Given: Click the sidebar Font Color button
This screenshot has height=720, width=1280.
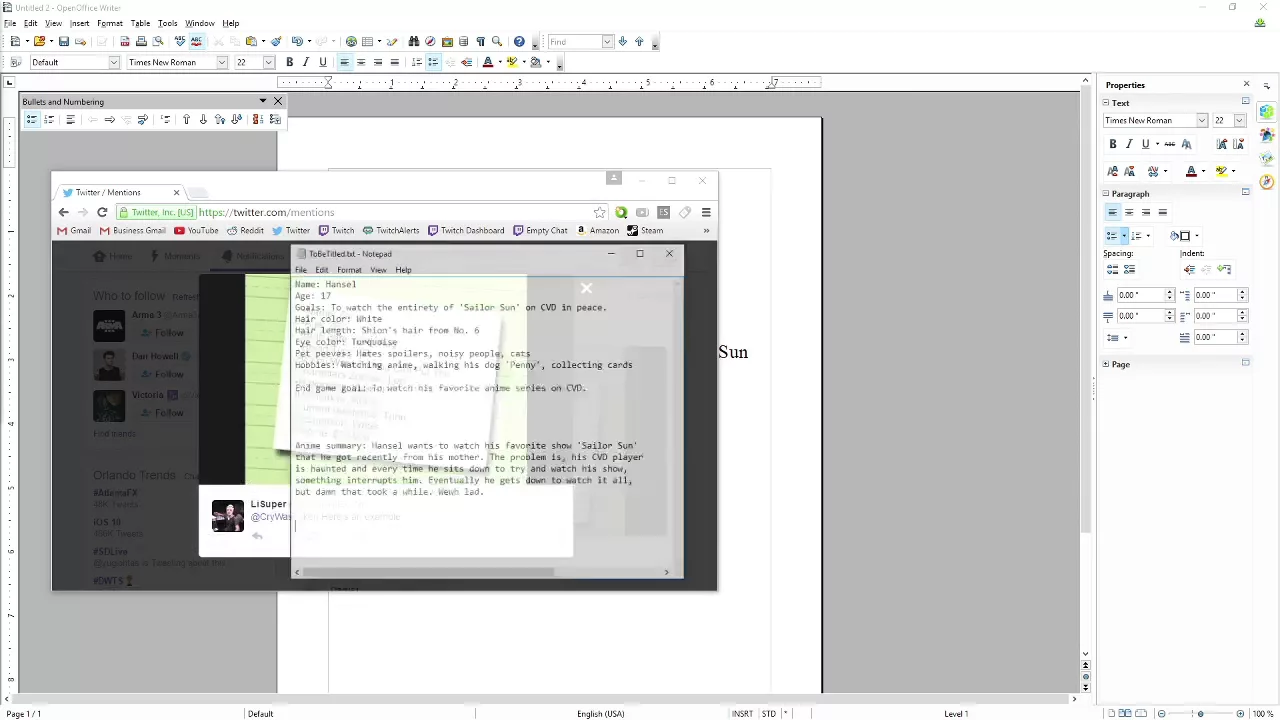Looking at the screenshot, I should tap(1191, 171).
